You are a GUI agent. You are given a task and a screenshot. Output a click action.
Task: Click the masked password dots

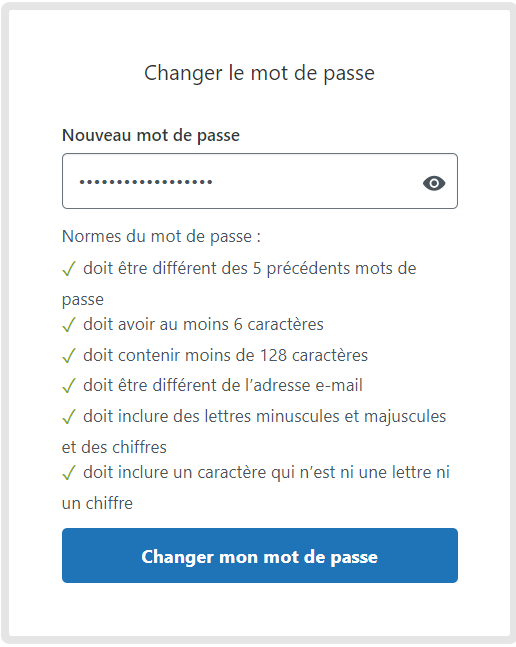(146, 182)
